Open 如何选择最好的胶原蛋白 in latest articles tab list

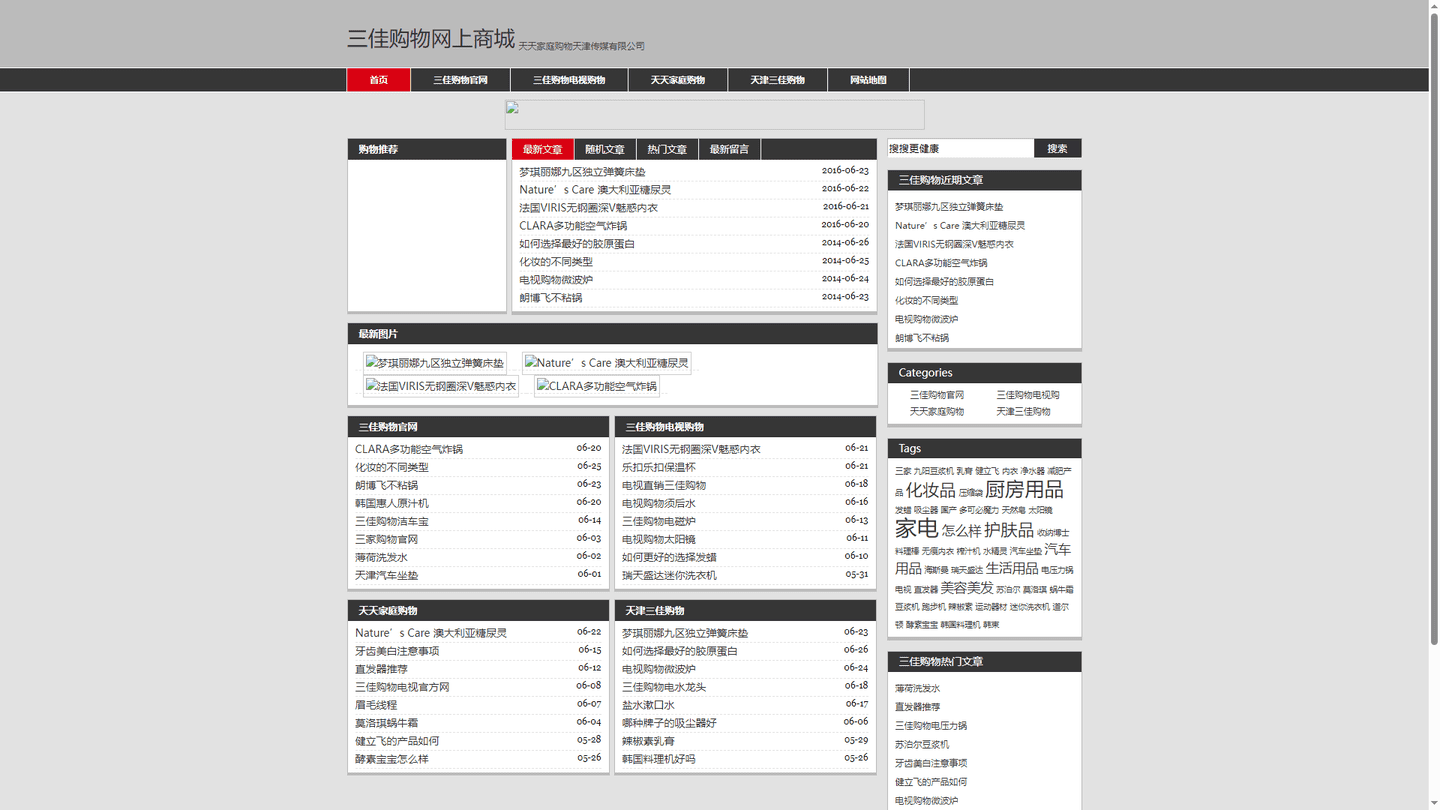(577, 244)
